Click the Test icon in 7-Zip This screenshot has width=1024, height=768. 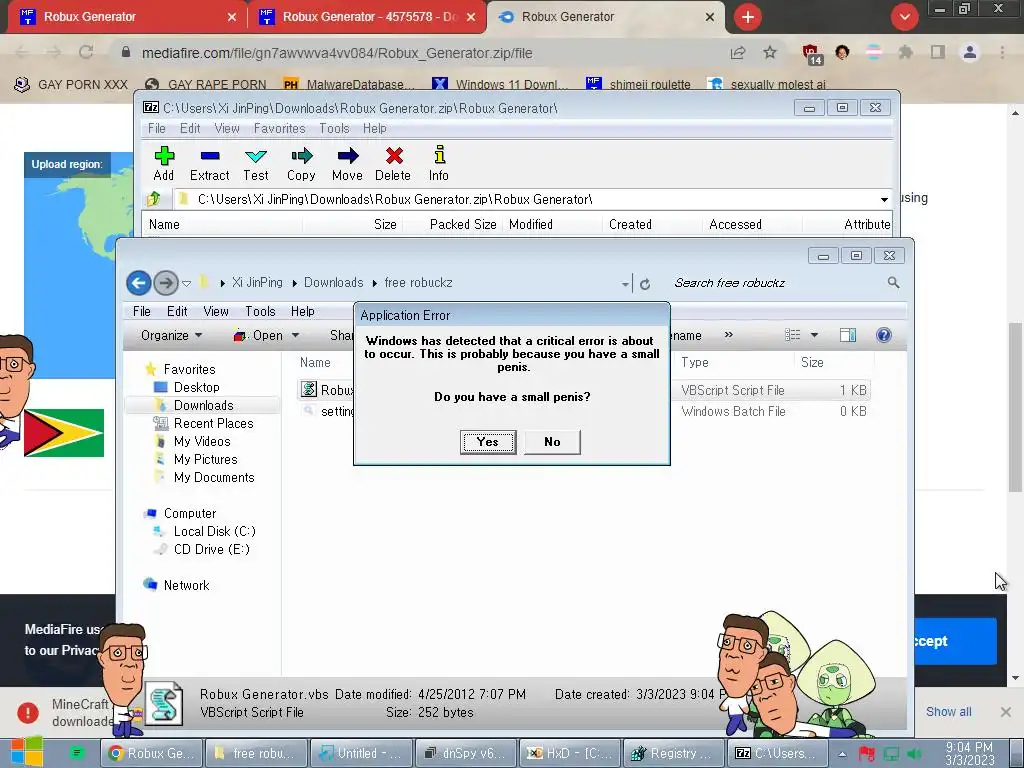click(255, 156)
